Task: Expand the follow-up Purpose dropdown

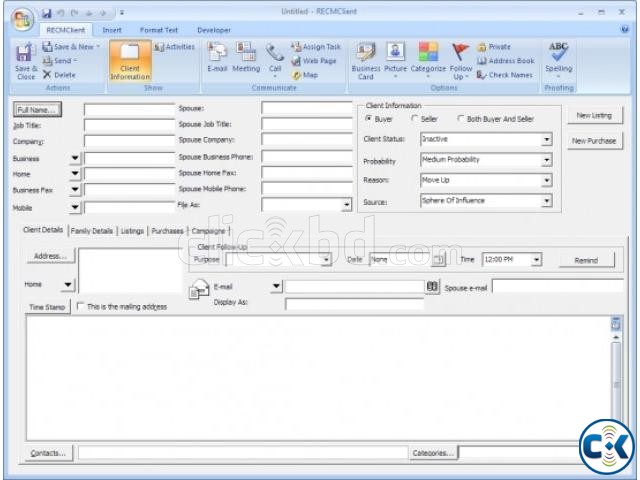Action: click(x=326, y=260)
